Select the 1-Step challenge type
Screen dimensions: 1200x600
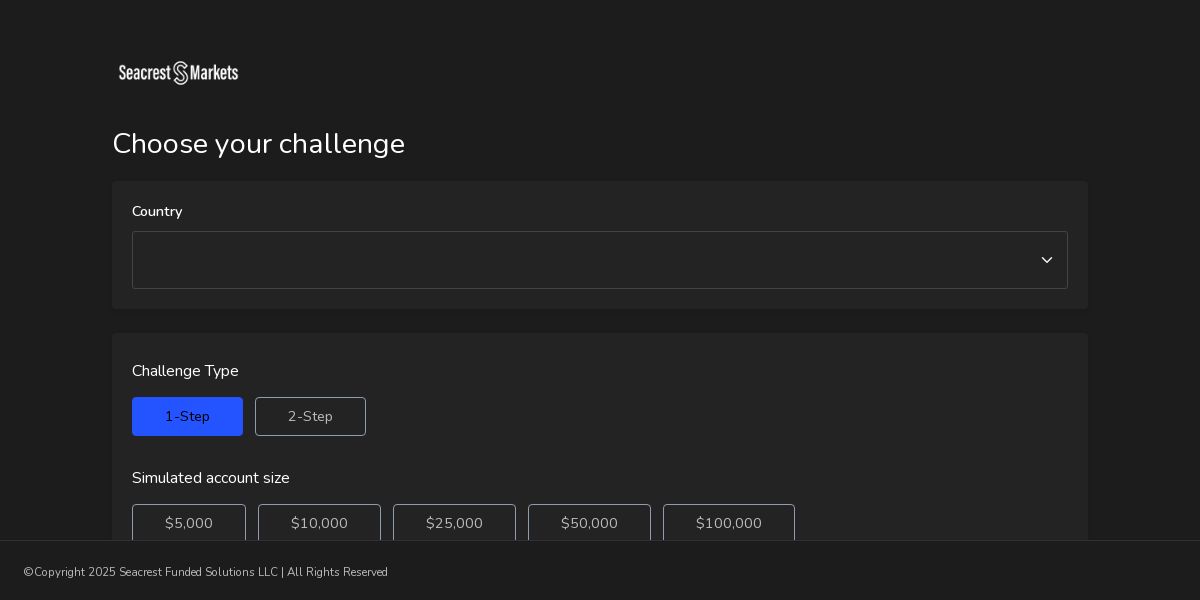(x=187, y=416)
